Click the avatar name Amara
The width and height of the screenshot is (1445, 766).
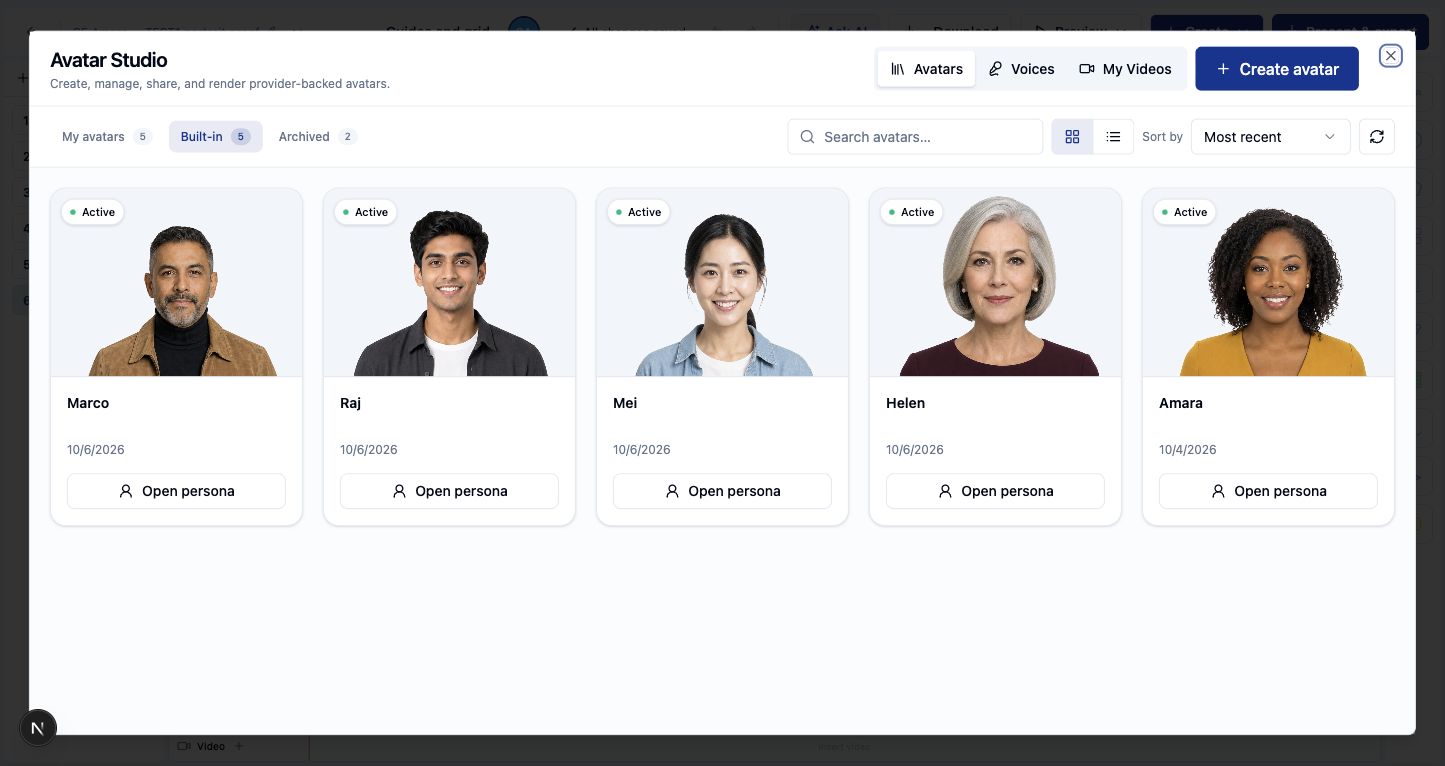click(1181, 403)
